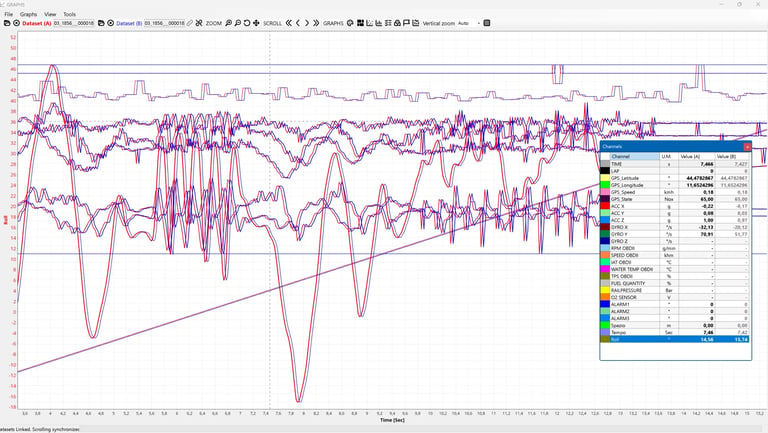Click the red ACC X color swatch
This screenshot has width=768, height=433.
pos(605,206)
